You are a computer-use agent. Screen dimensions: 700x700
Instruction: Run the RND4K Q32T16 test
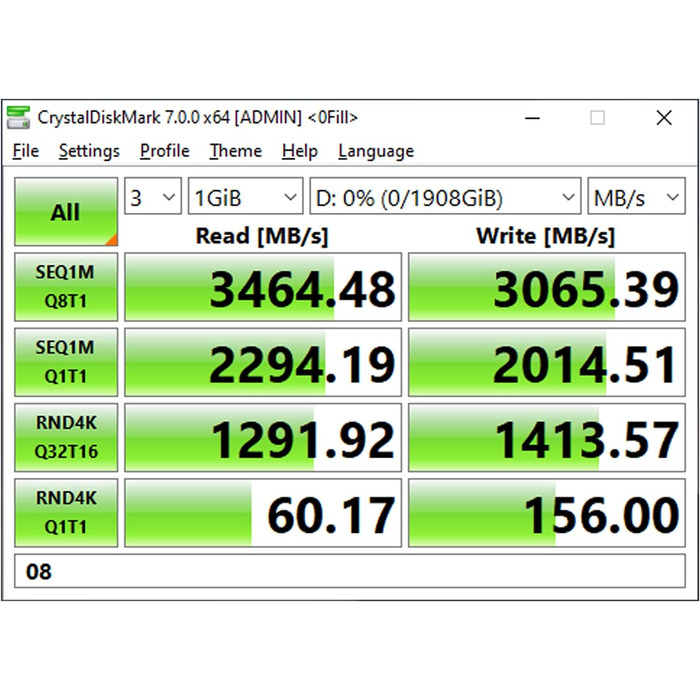66,438
